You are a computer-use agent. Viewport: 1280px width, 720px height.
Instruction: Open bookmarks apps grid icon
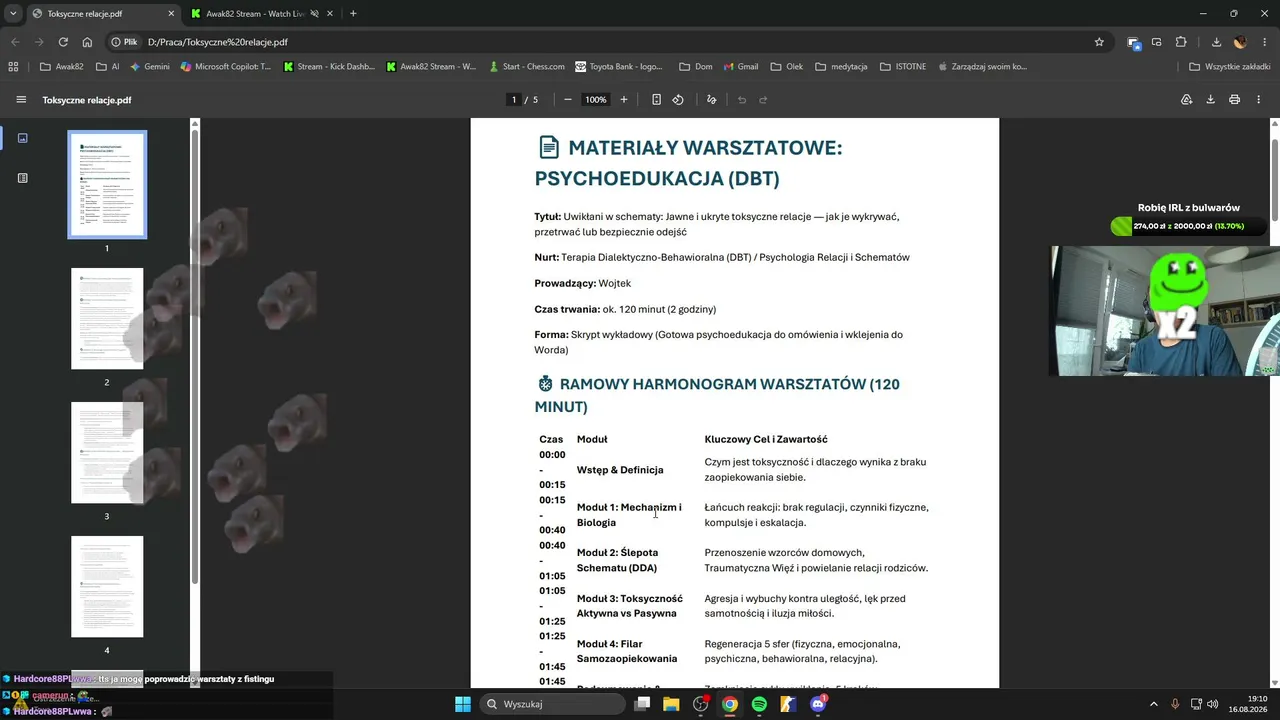coord(13,67)
